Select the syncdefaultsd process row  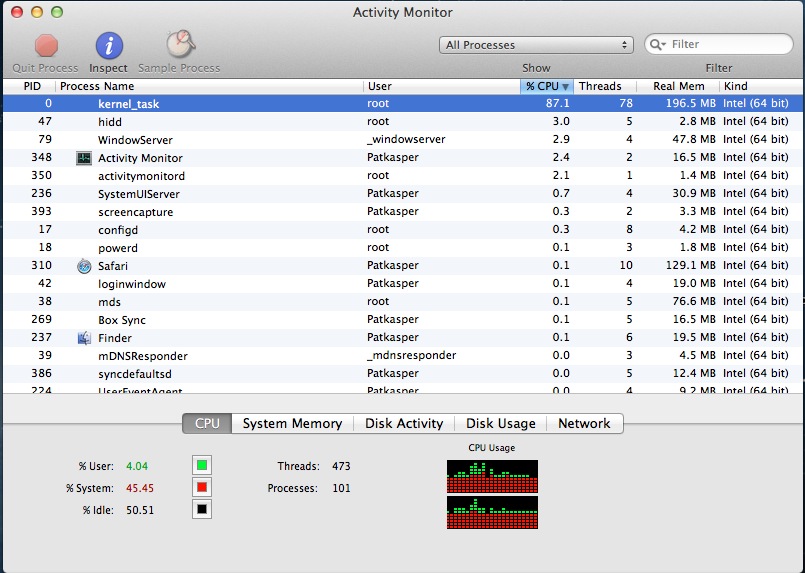402,373
